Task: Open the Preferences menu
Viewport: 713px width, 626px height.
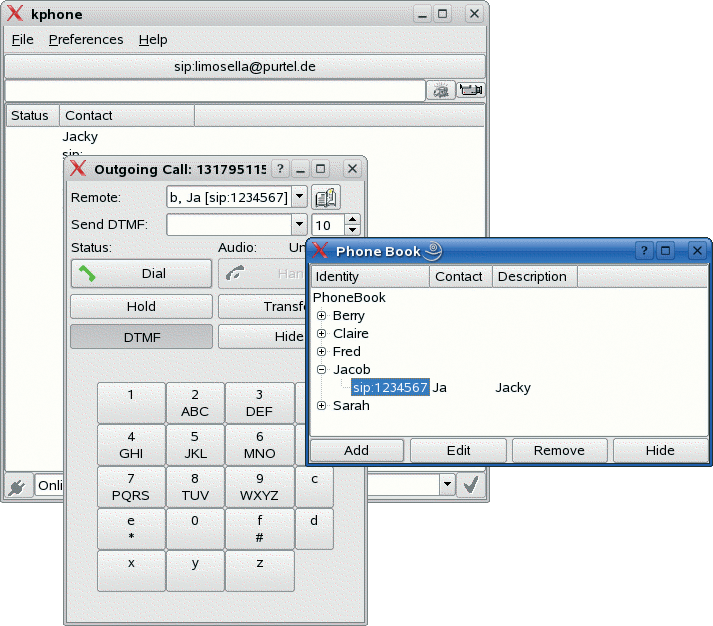Action: (x=86, y=40)
